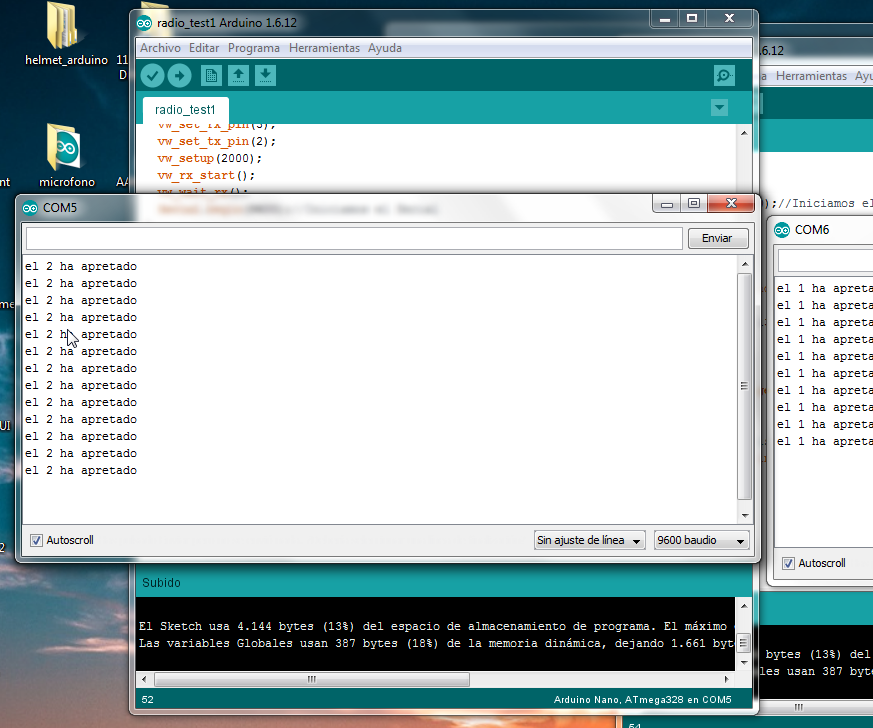Click the COM5 serial input field
The image size is (873, 728).
pos(354,238)
